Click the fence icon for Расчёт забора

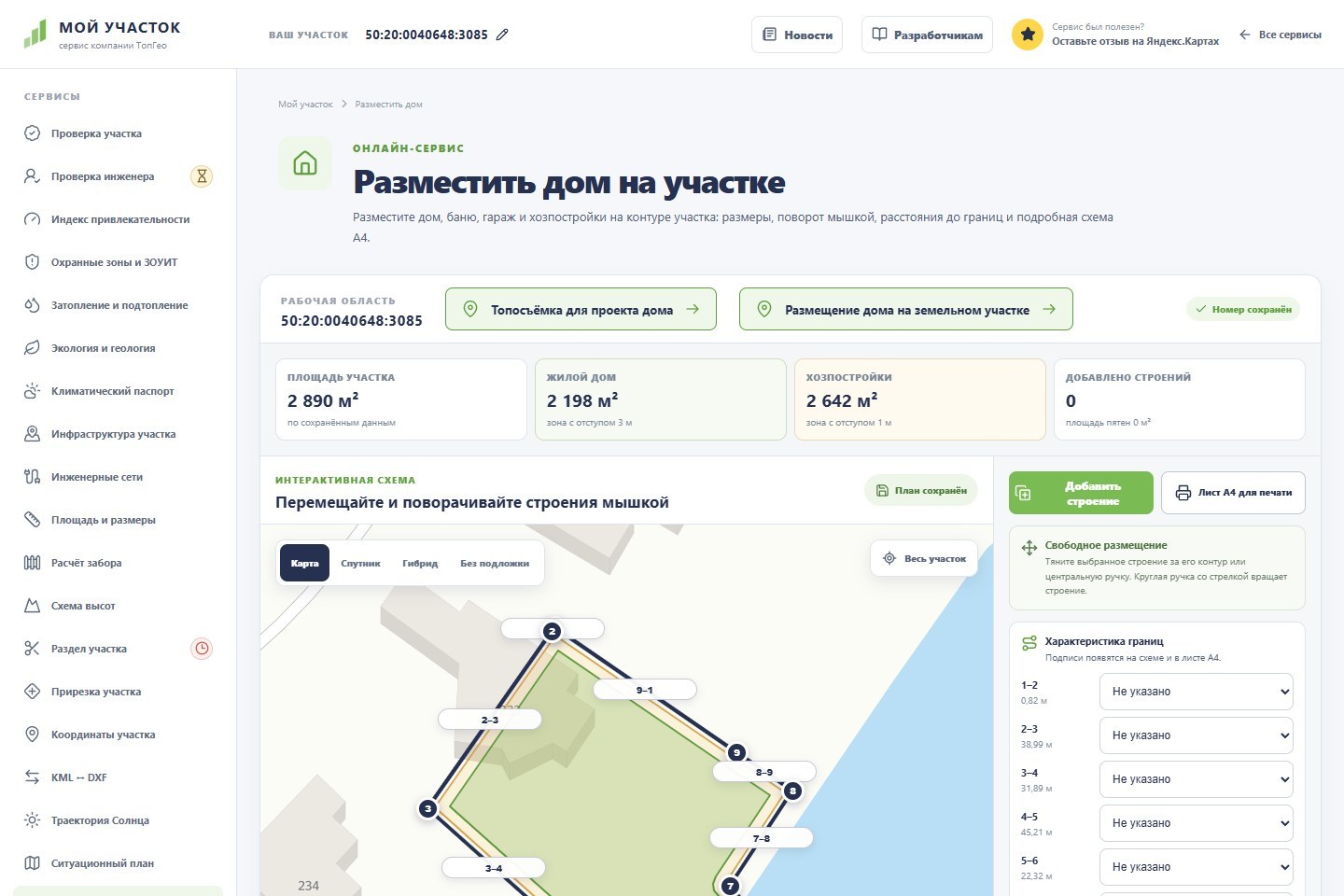(x=32, y=563)
